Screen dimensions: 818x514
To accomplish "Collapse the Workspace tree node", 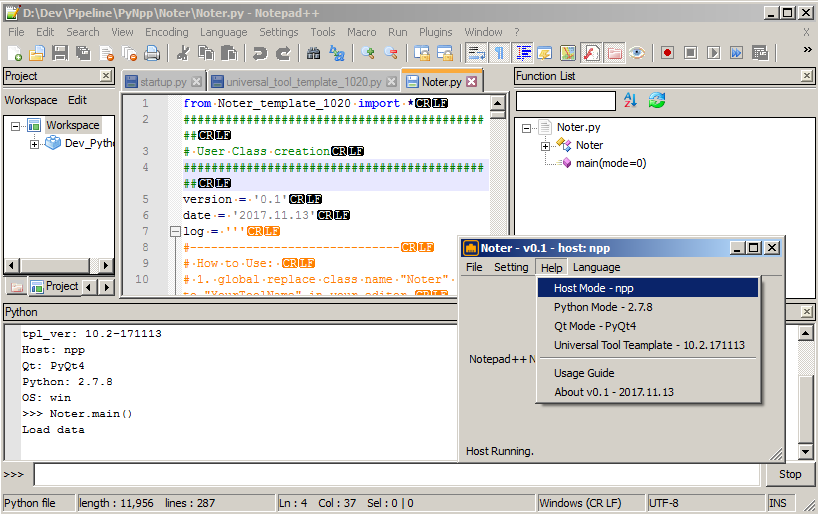I will (x=16, y=126).
